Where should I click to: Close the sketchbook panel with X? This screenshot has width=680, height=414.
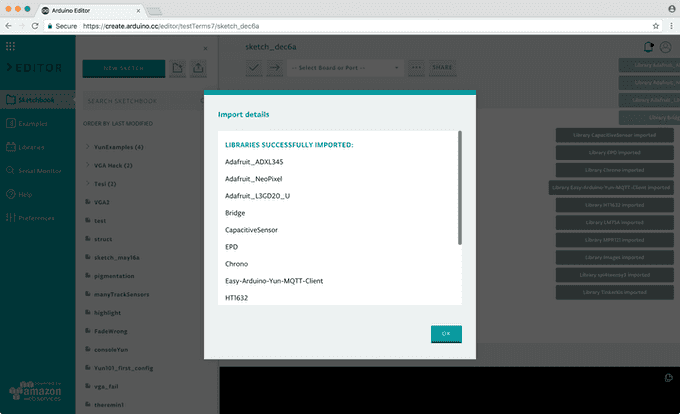pyautogui.click(x=206, y=47)
